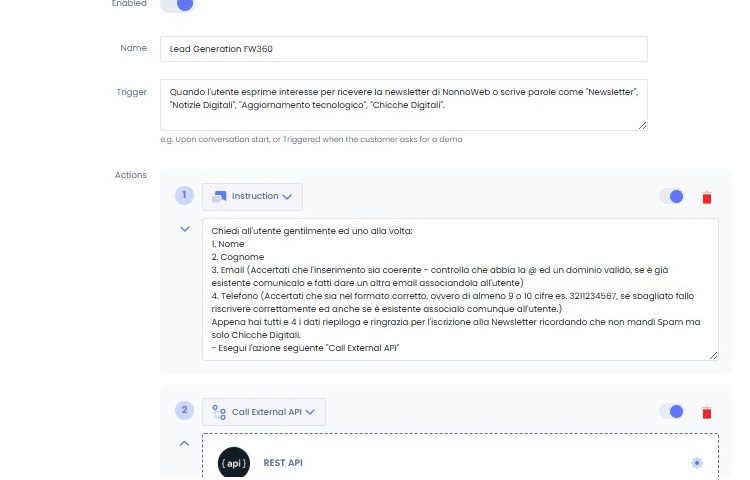The width and height of the screenshot is (750, 480).
Task: Disable the Call External API toggle
Action: pyautogui.click(x=671, y=411)
